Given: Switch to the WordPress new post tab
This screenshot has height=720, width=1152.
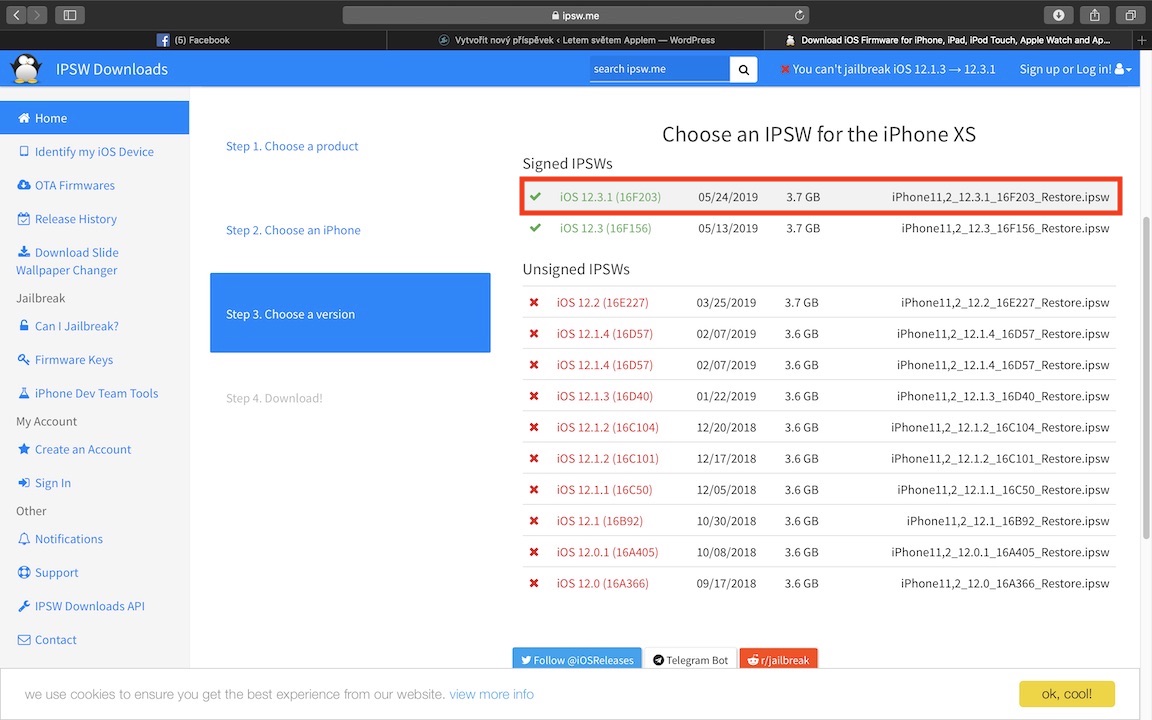Looking at the screenshot, I should click(576, 40).
